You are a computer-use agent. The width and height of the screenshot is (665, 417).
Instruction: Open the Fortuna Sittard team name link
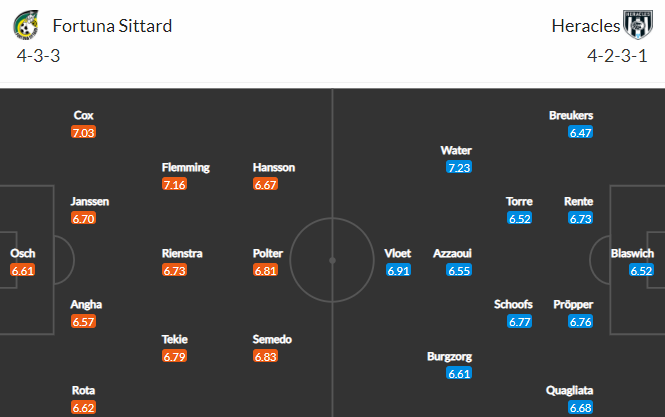click(x=112, y=26)
